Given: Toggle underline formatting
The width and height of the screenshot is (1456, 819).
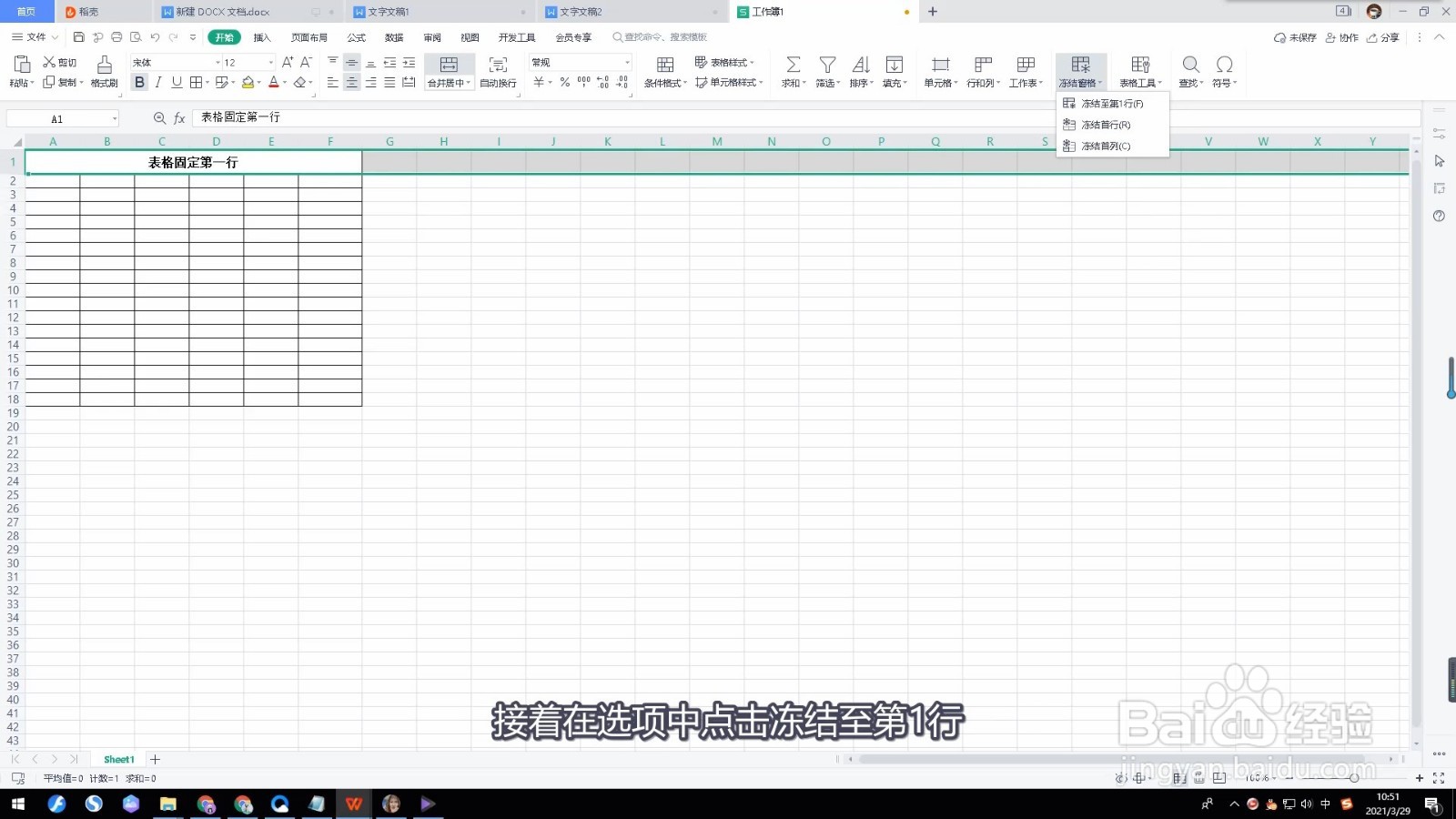Looking at the screenshot, I should 176,82.
